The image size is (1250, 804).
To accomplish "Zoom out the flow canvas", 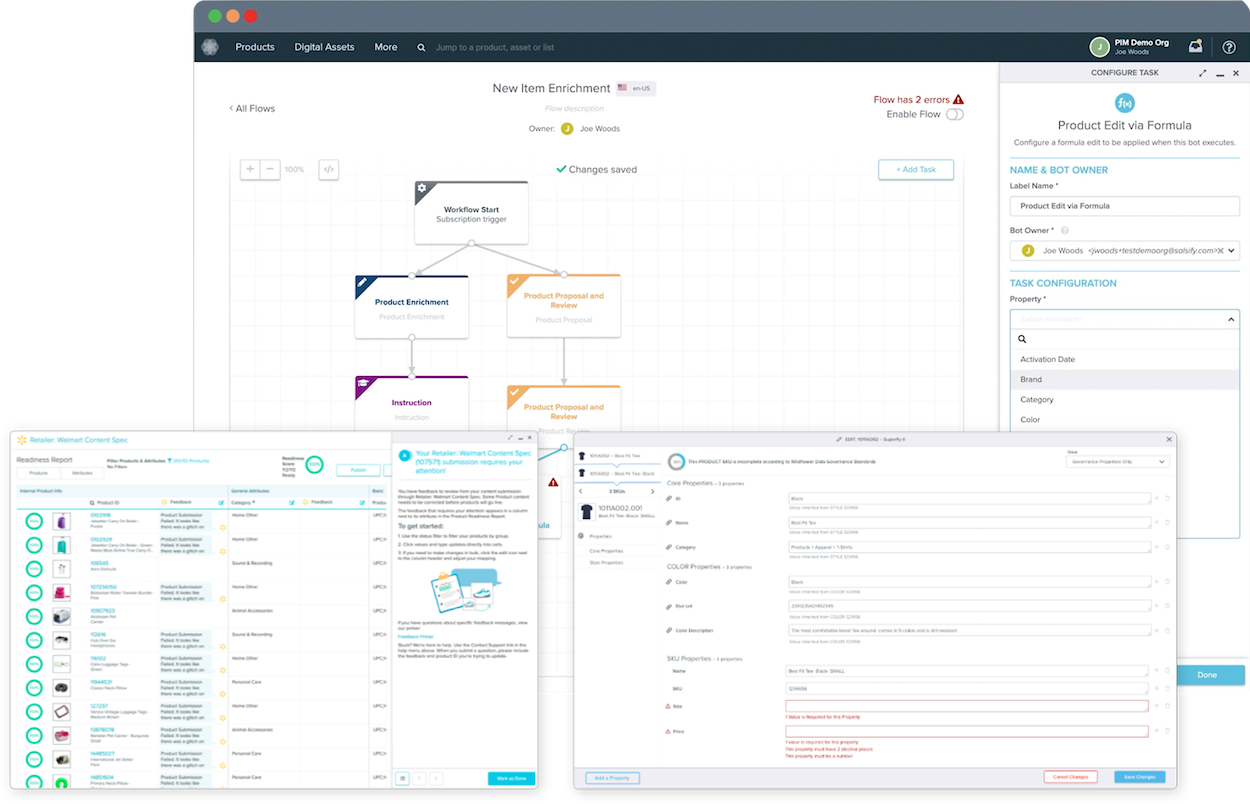I will click(x=270, y=169).
